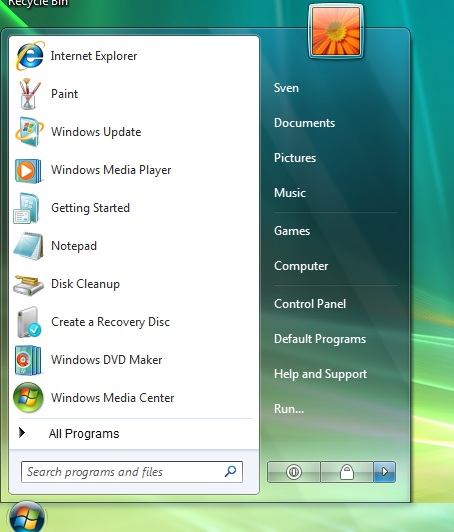Click the Disk Cleanup icon
The height and width of the screenshot is (532, 454).
[29, 285]
